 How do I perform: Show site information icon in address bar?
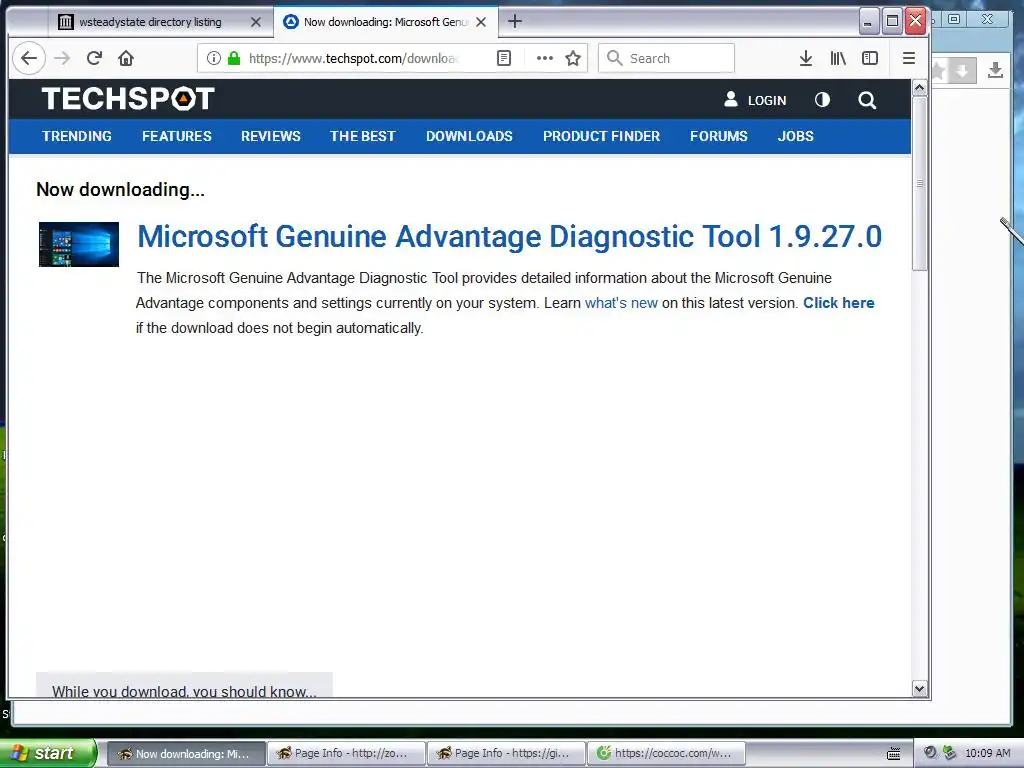(214, 58)
